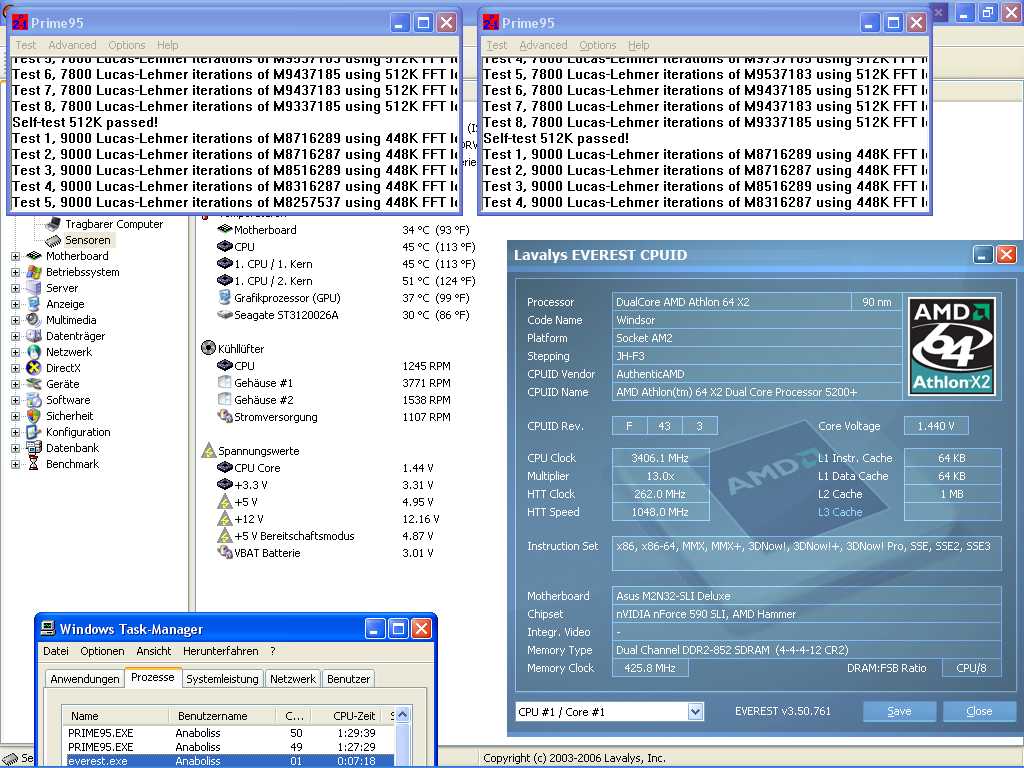Click the Sicherheit shield icon
The width and height of the screenshot is (1024, 768).
(34, 416)
